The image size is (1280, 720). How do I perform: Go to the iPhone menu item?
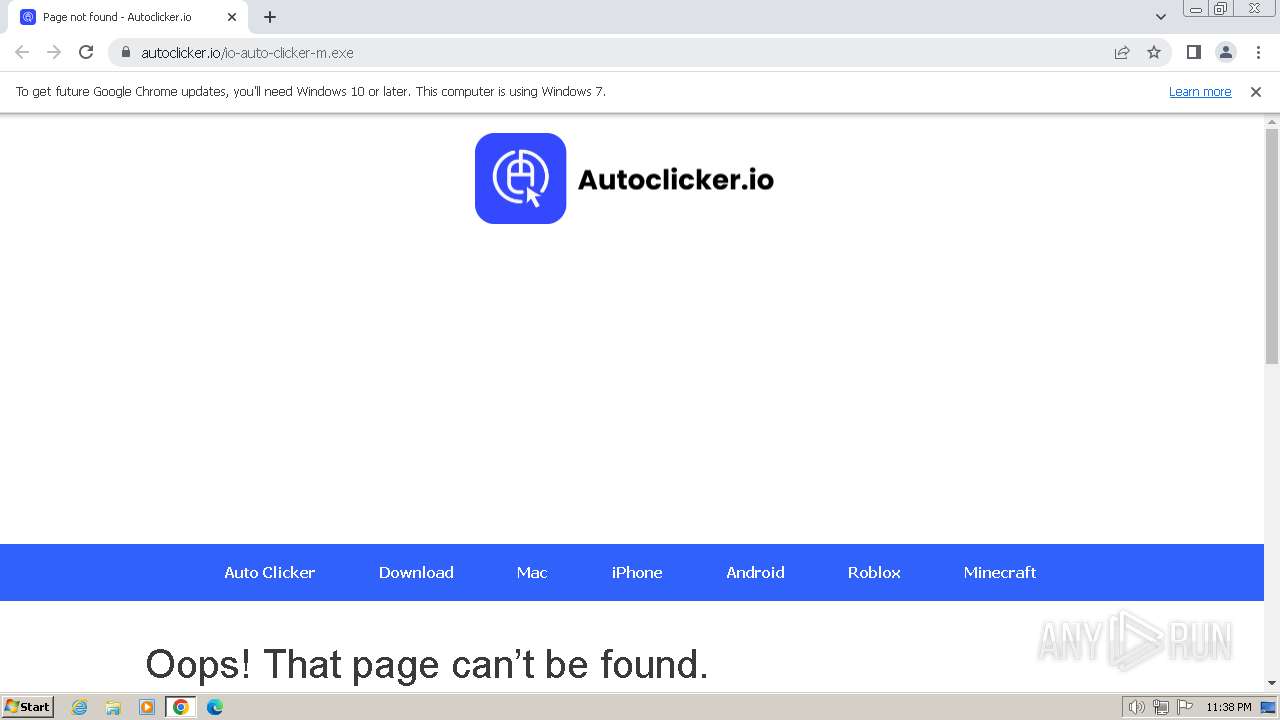[x=637, y=572]
